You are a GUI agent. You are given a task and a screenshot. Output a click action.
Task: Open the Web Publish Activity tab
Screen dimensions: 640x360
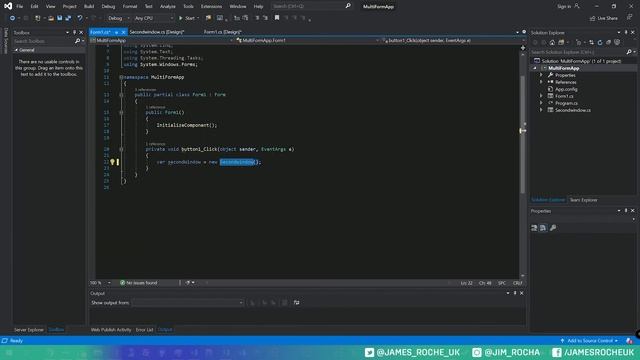[x=111, y=329]
